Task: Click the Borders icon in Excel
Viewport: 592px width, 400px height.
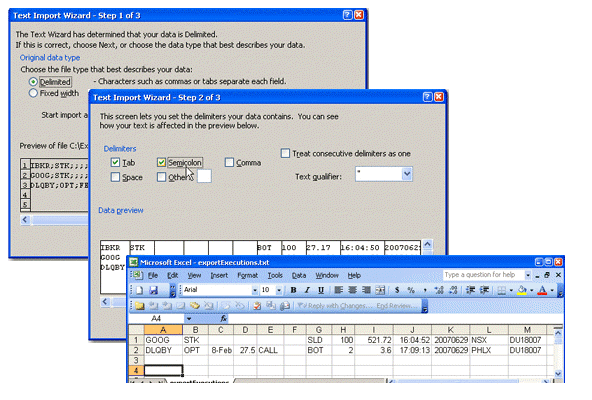Action: [x=501, y=290]
